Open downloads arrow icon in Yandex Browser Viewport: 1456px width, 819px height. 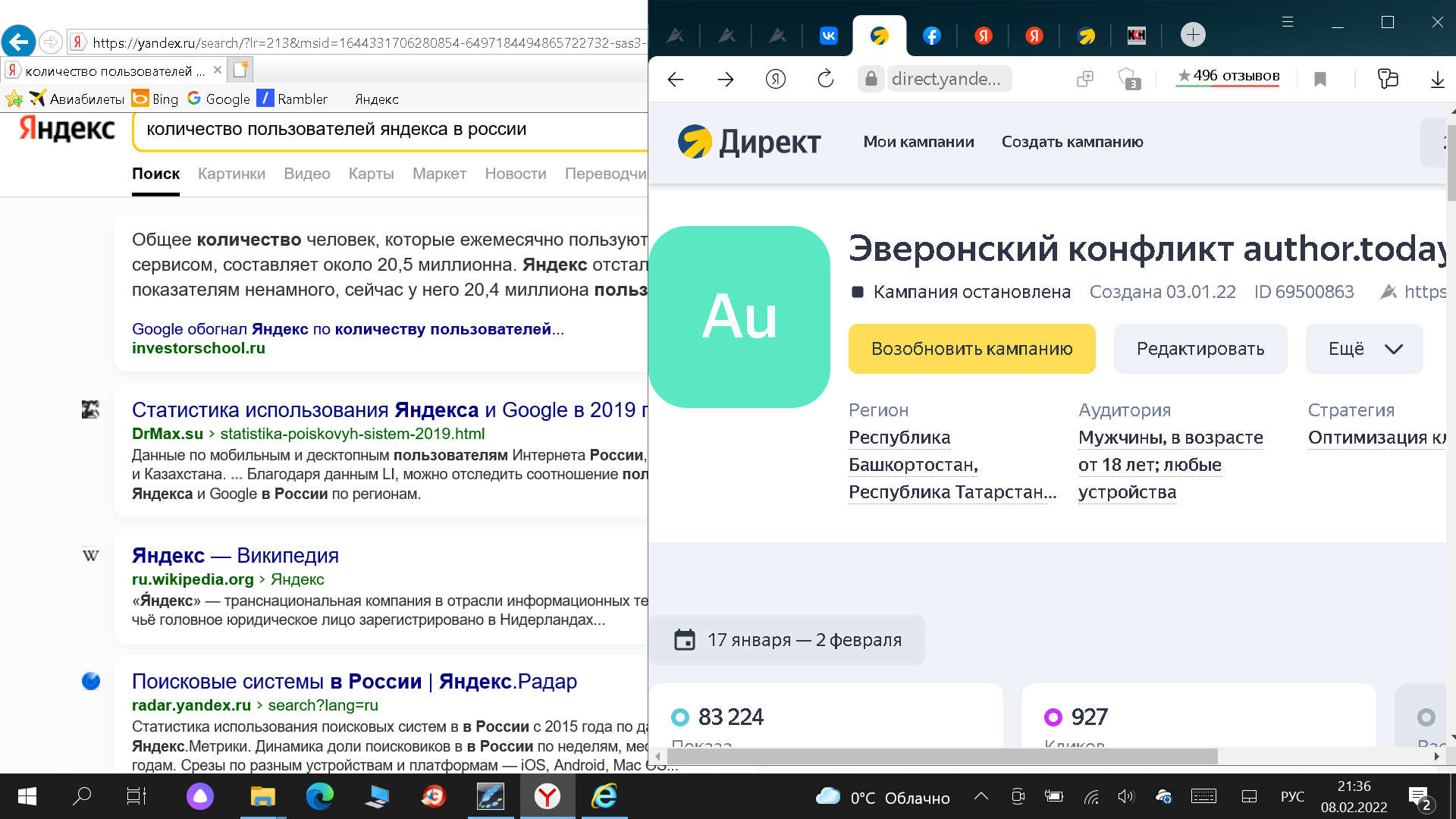[x=1437, y=79]
